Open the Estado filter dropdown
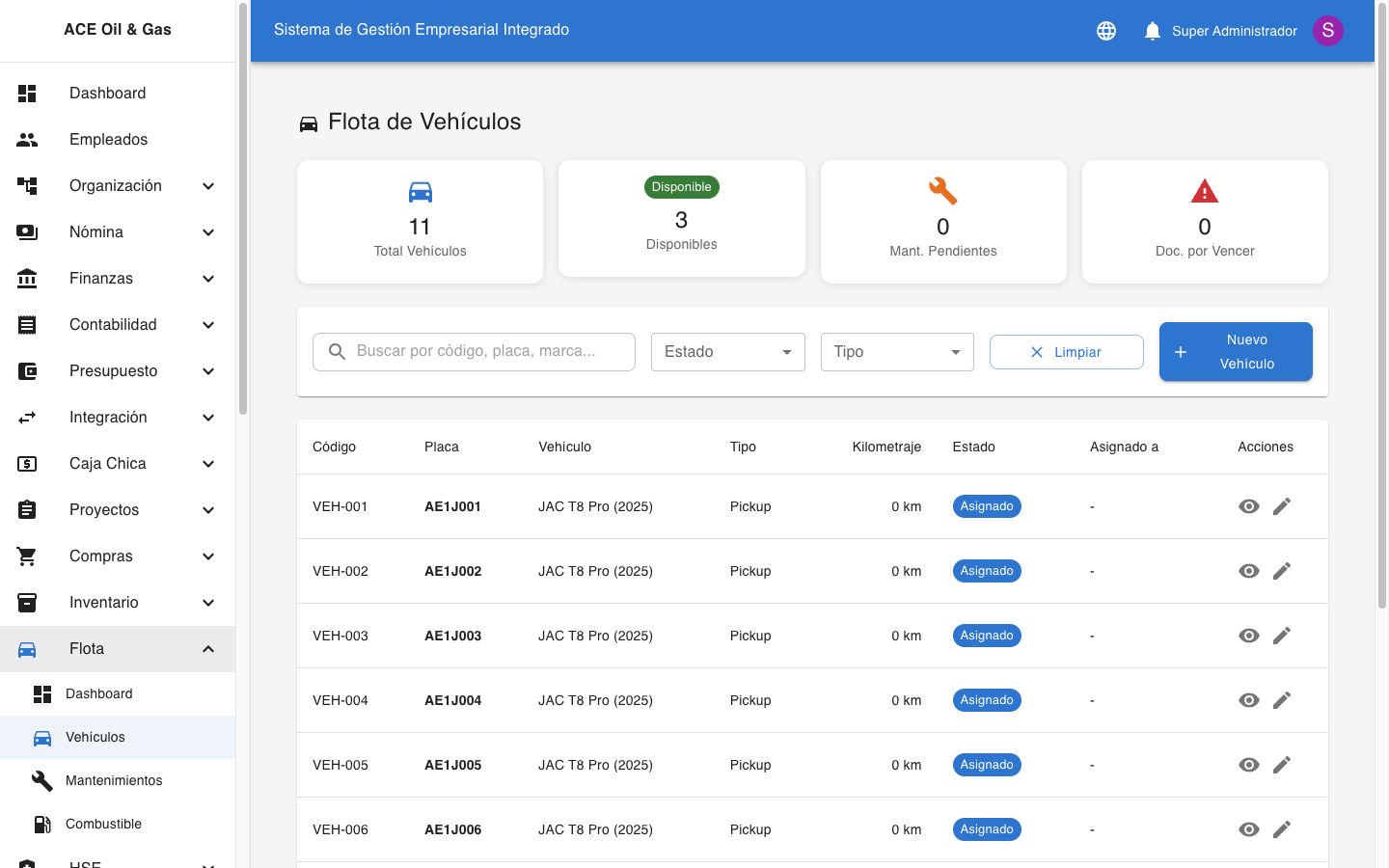 pos(727,352)
